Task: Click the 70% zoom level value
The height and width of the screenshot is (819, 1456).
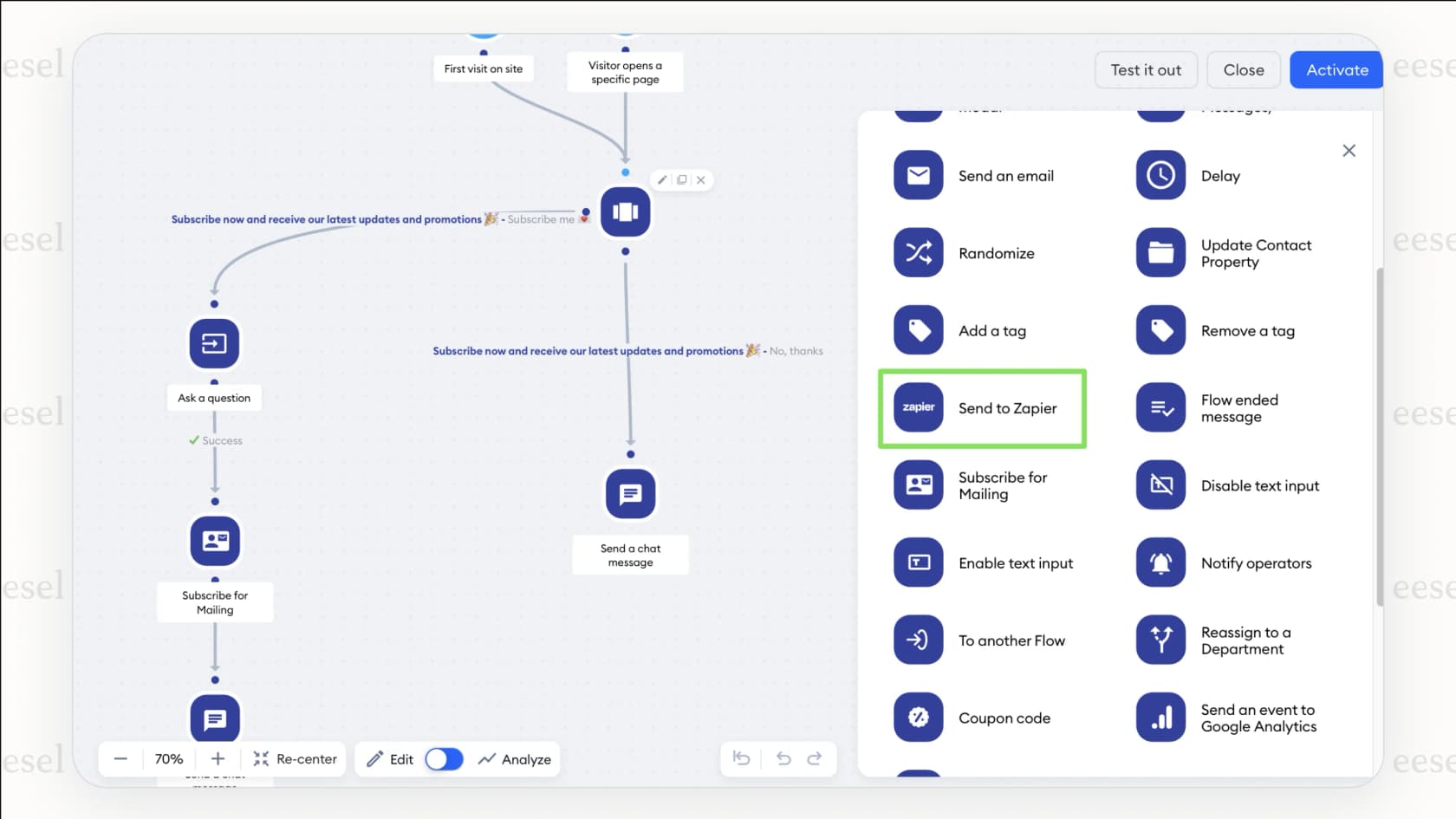Action: pyautogui.click(x=169, y=759)
